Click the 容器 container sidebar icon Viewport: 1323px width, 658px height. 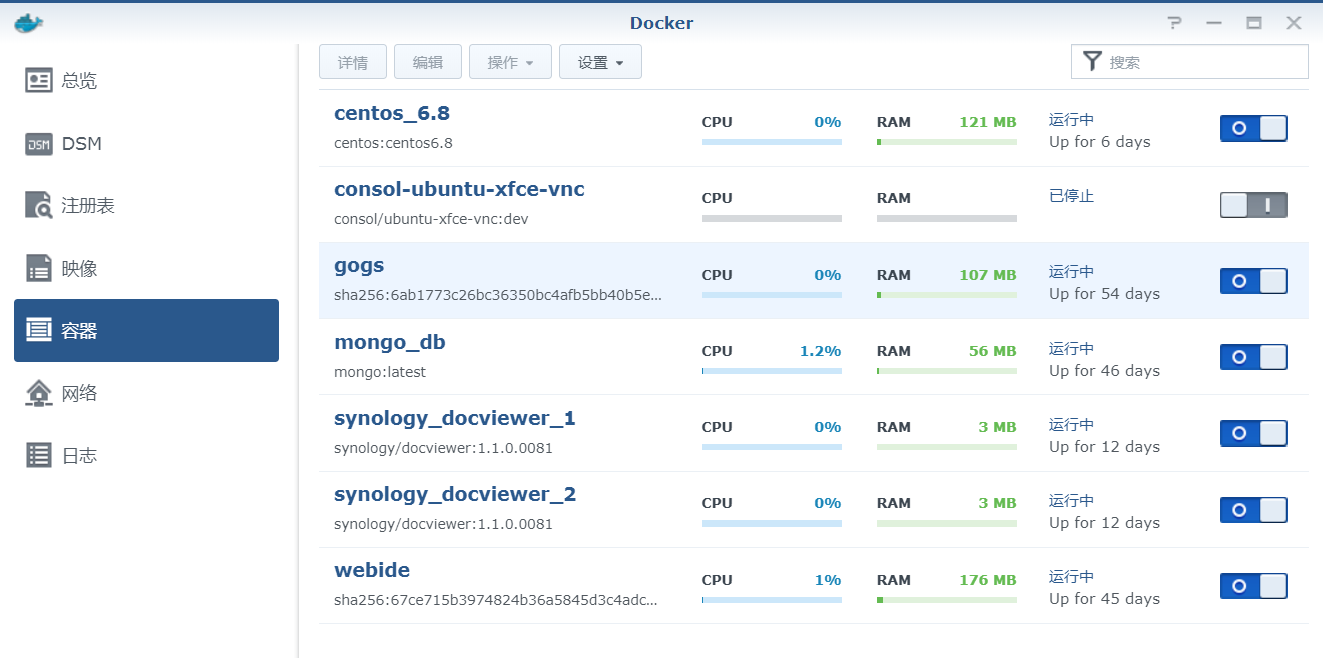pos(39,330)
